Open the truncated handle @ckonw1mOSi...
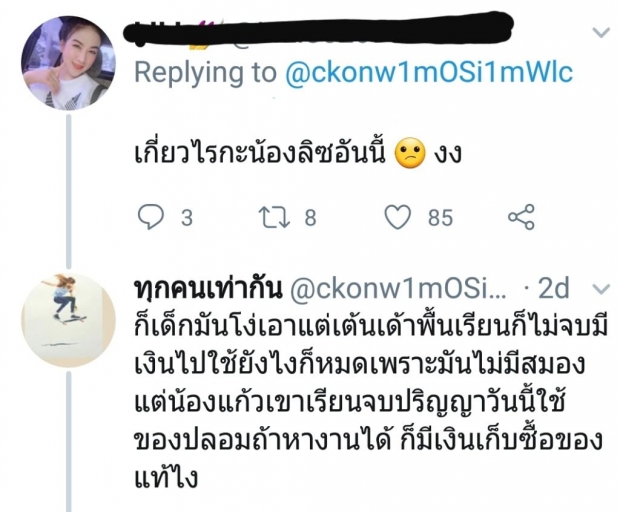620x512 pixels. coord(399,289)
